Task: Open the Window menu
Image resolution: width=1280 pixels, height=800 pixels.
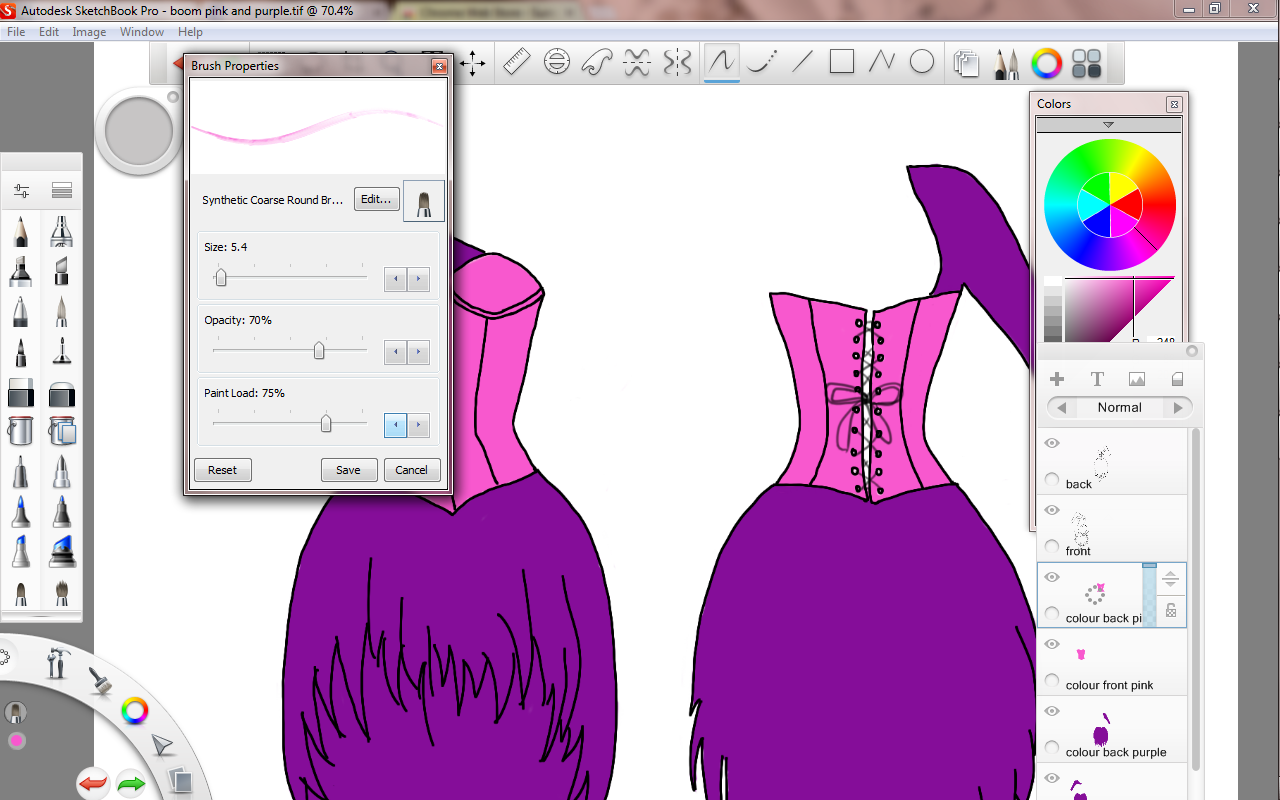Action: [142, 32]
